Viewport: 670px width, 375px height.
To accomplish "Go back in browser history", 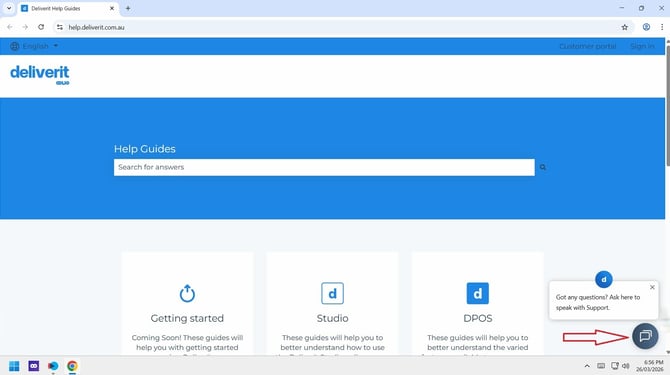I will 10,27.
